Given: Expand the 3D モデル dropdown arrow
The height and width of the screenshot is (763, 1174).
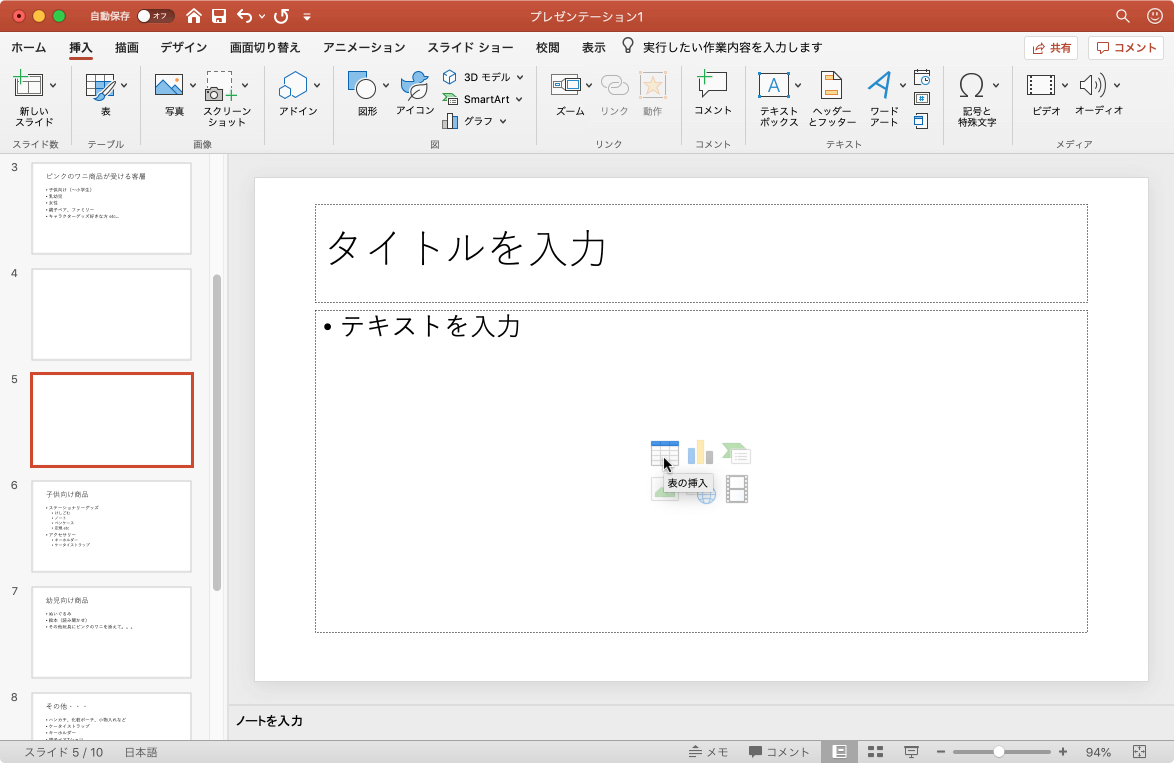Looking at the screenshot, I should (519, 77).
